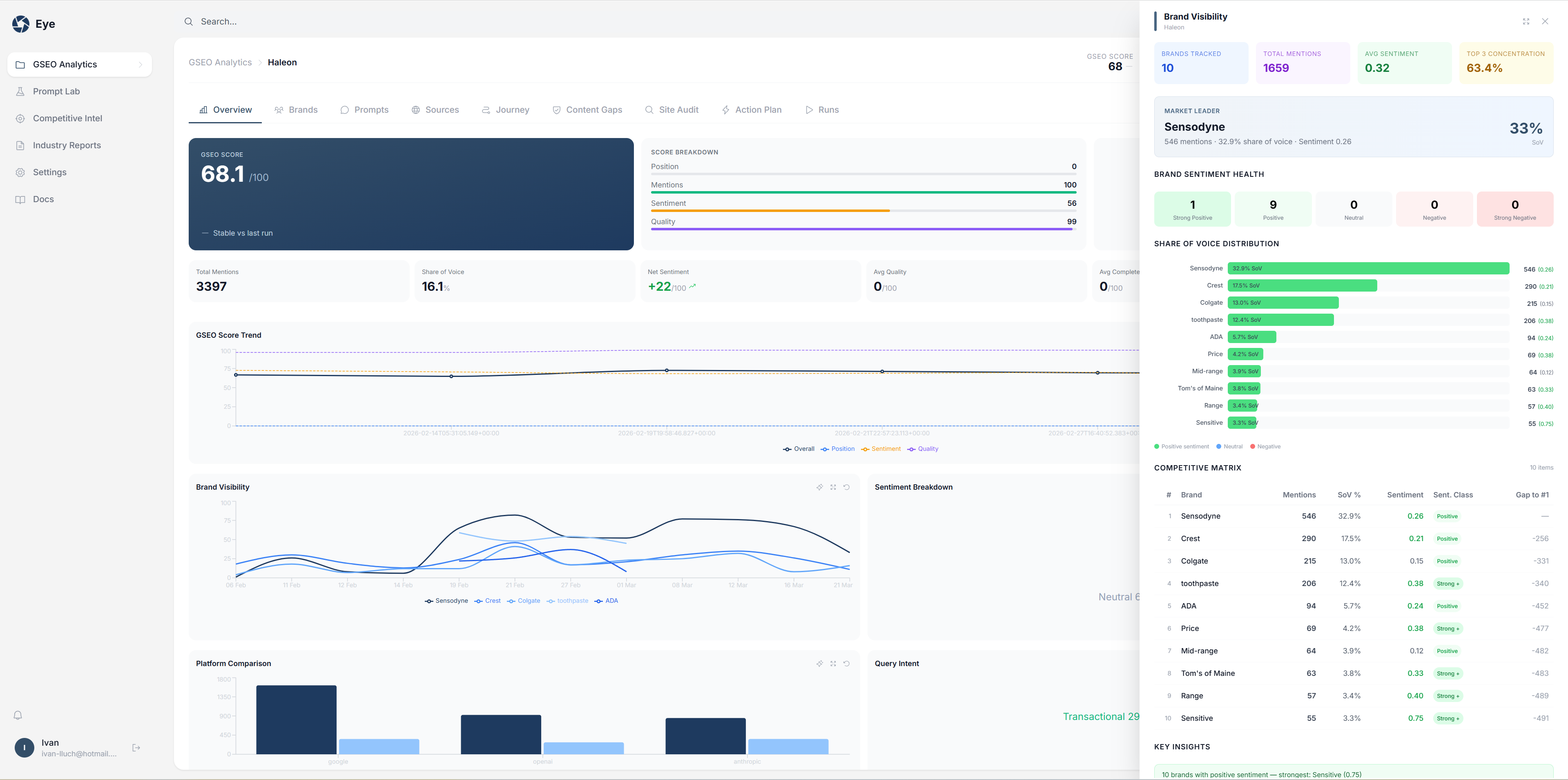Viewport: 1568px width, 780px height.
Task: Click the notifications bell icon
Action: [18, 715]
